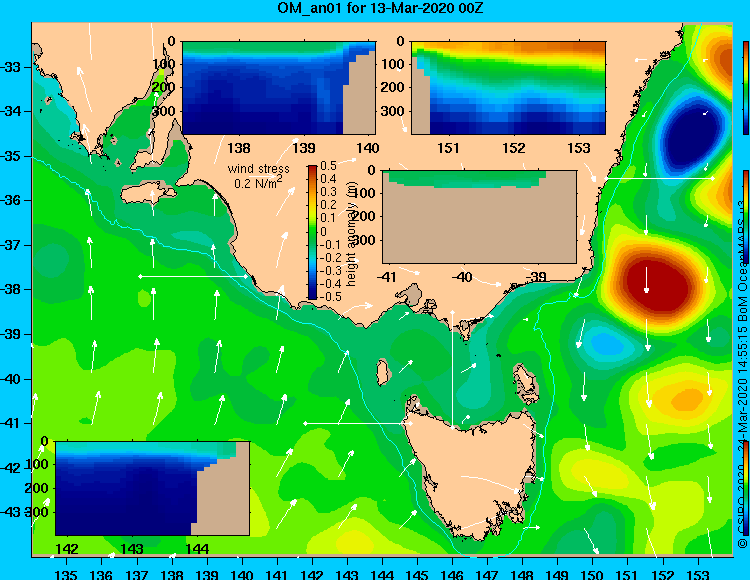
Task: Click the white transect line off east coast near -35.5
Action: click(660, 178)
